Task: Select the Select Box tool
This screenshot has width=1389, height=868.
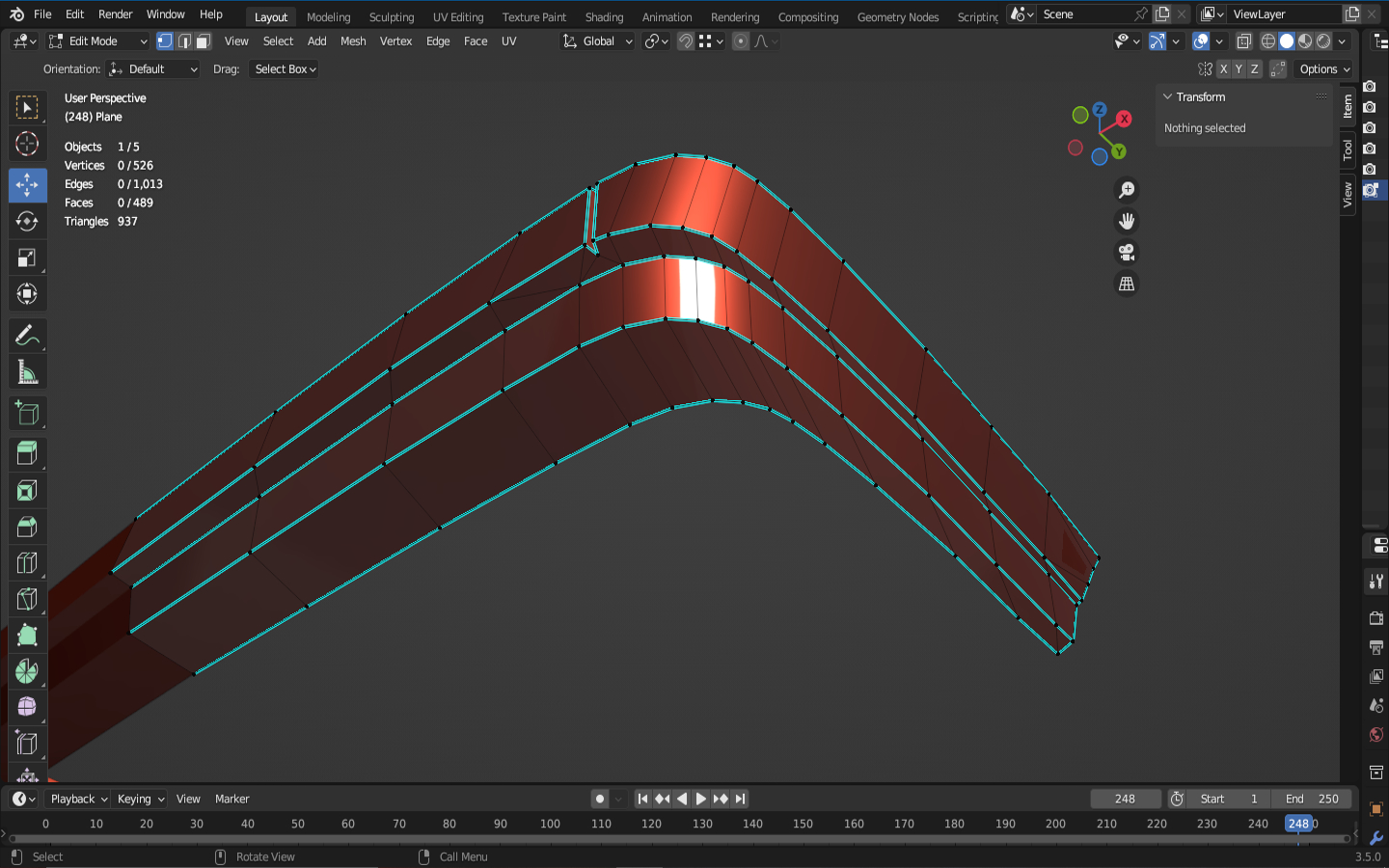Action: [x=27, y=107]
